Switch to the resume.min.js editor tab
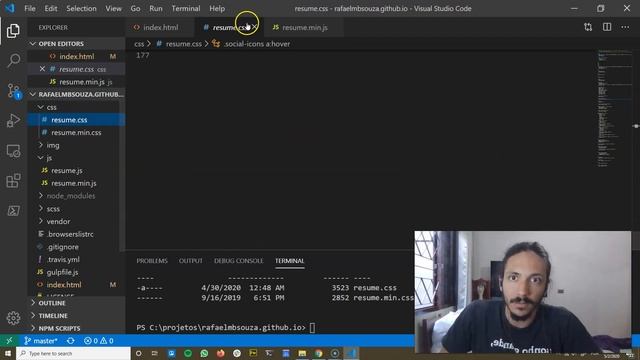640x360 pixels. pos(304,27)
